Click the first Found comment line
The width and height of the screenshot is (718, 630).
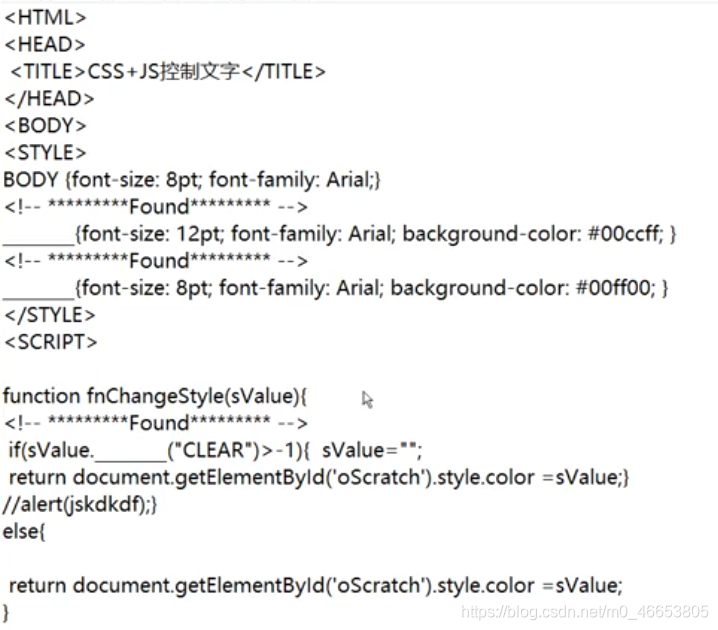(156, 206)
